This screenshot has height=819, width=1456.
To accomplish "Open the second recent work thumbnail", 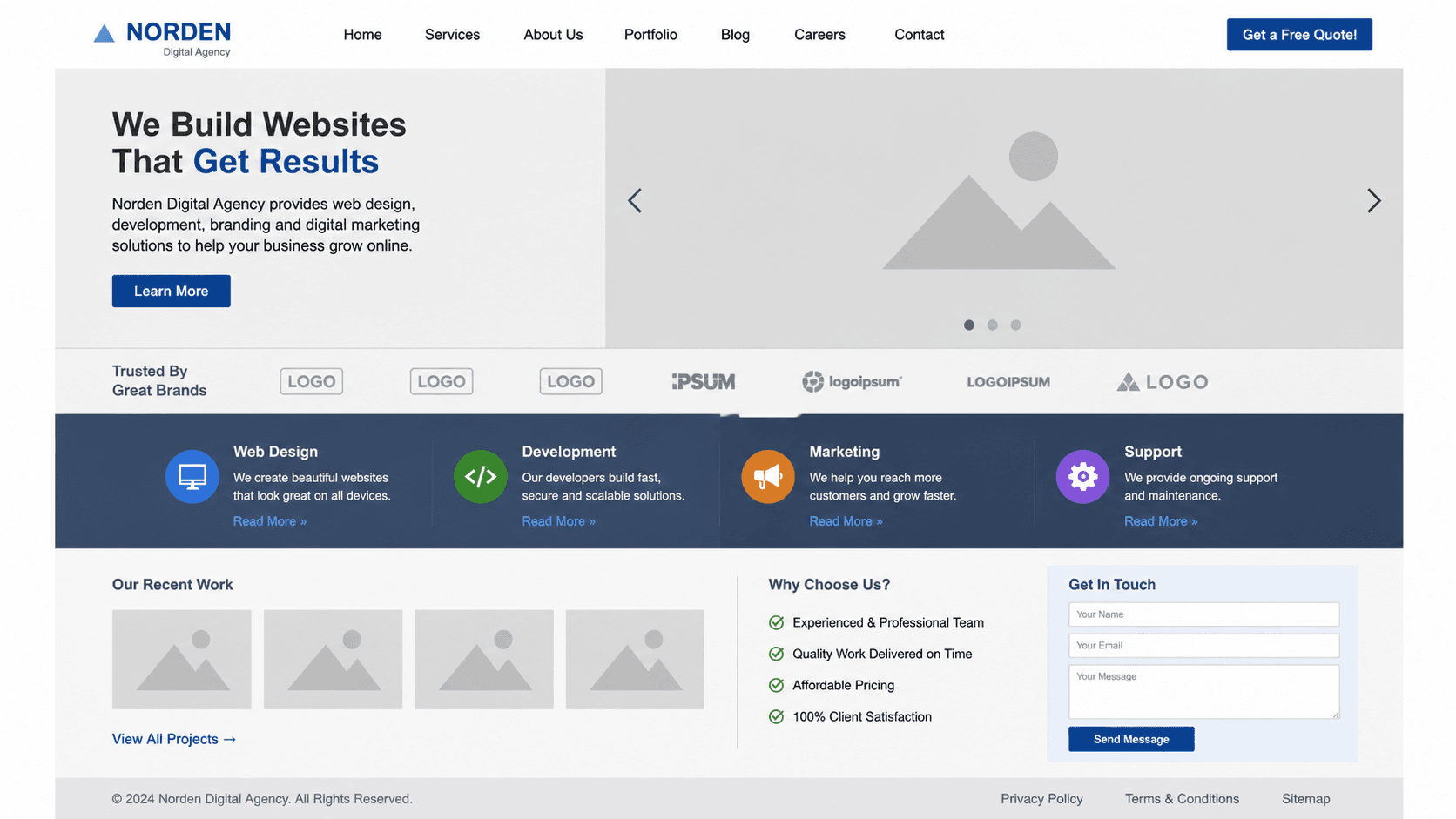I will point(333,660).
